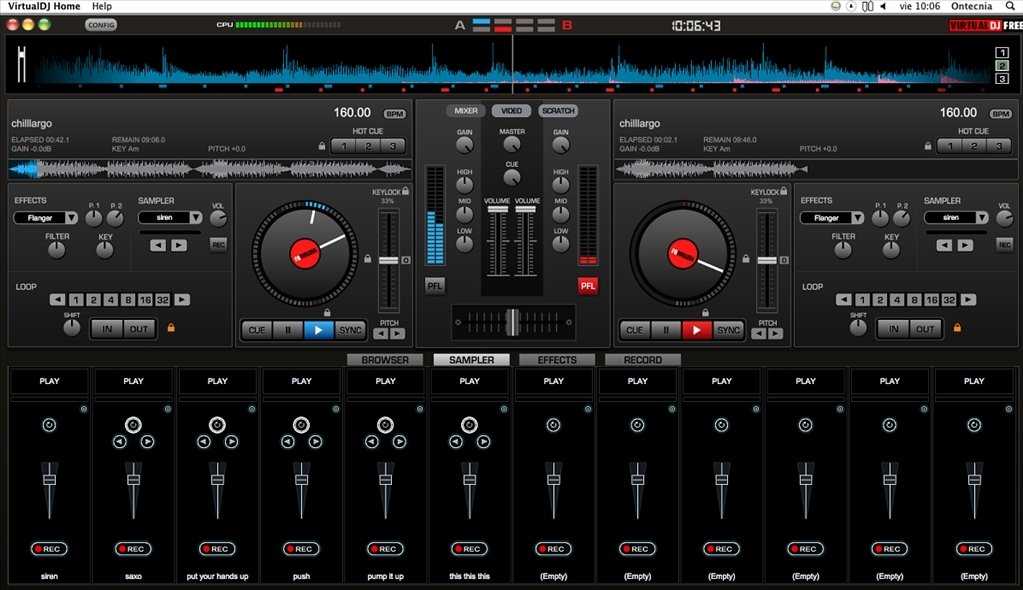Set left deck loop length to 4
The height and width of the screenshot is (590, 1023).
pyautogui.click(x=110, y=300)
